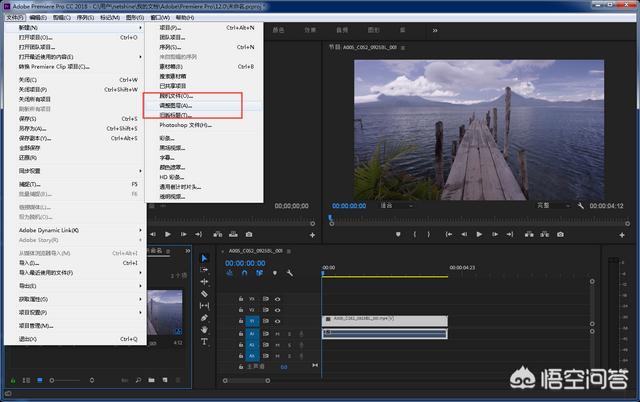
Task: Select the Selection arrow tool
Action: point(204,258)
